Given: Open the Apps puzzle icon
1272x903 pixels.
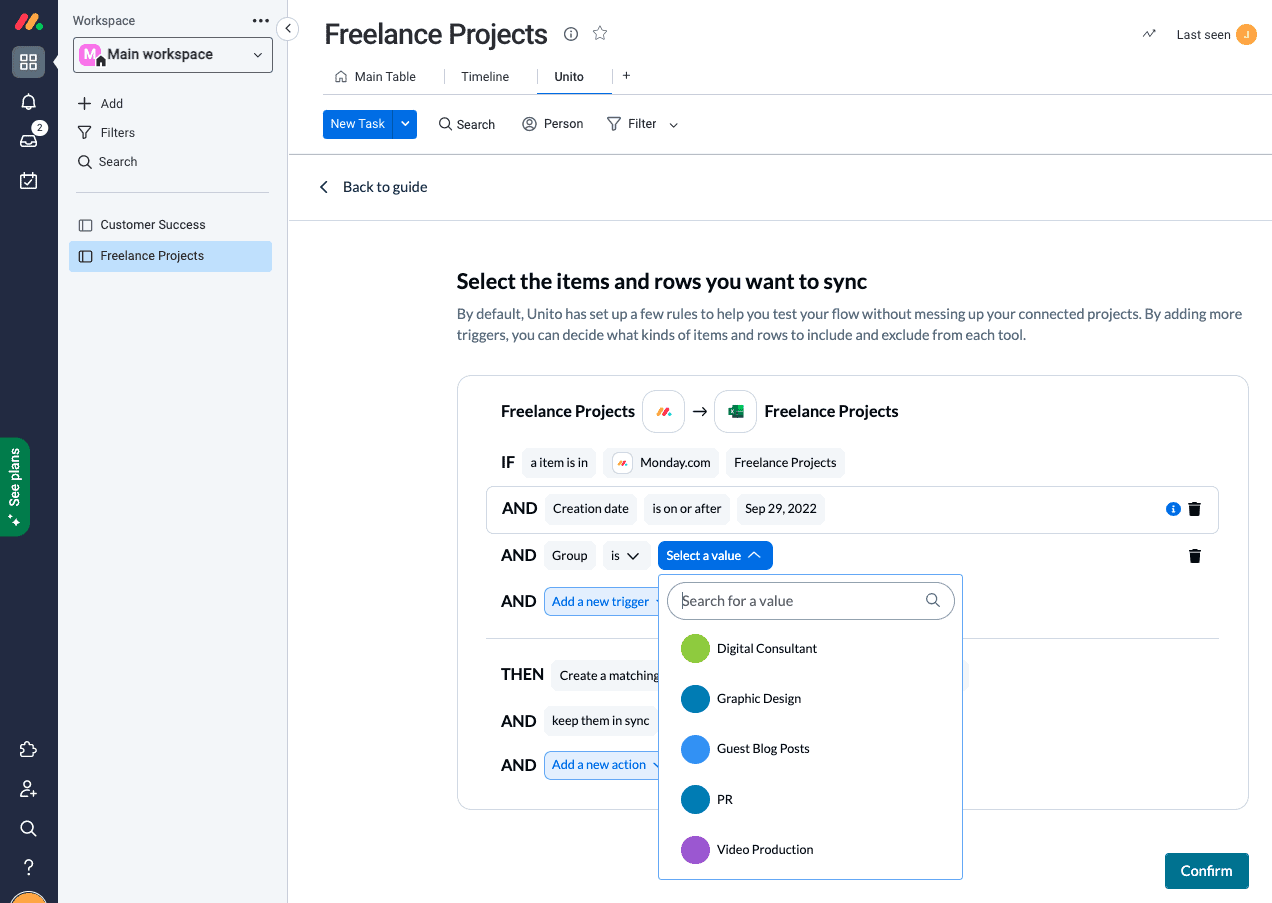Looking at the screenshot, I should point(28,749).
